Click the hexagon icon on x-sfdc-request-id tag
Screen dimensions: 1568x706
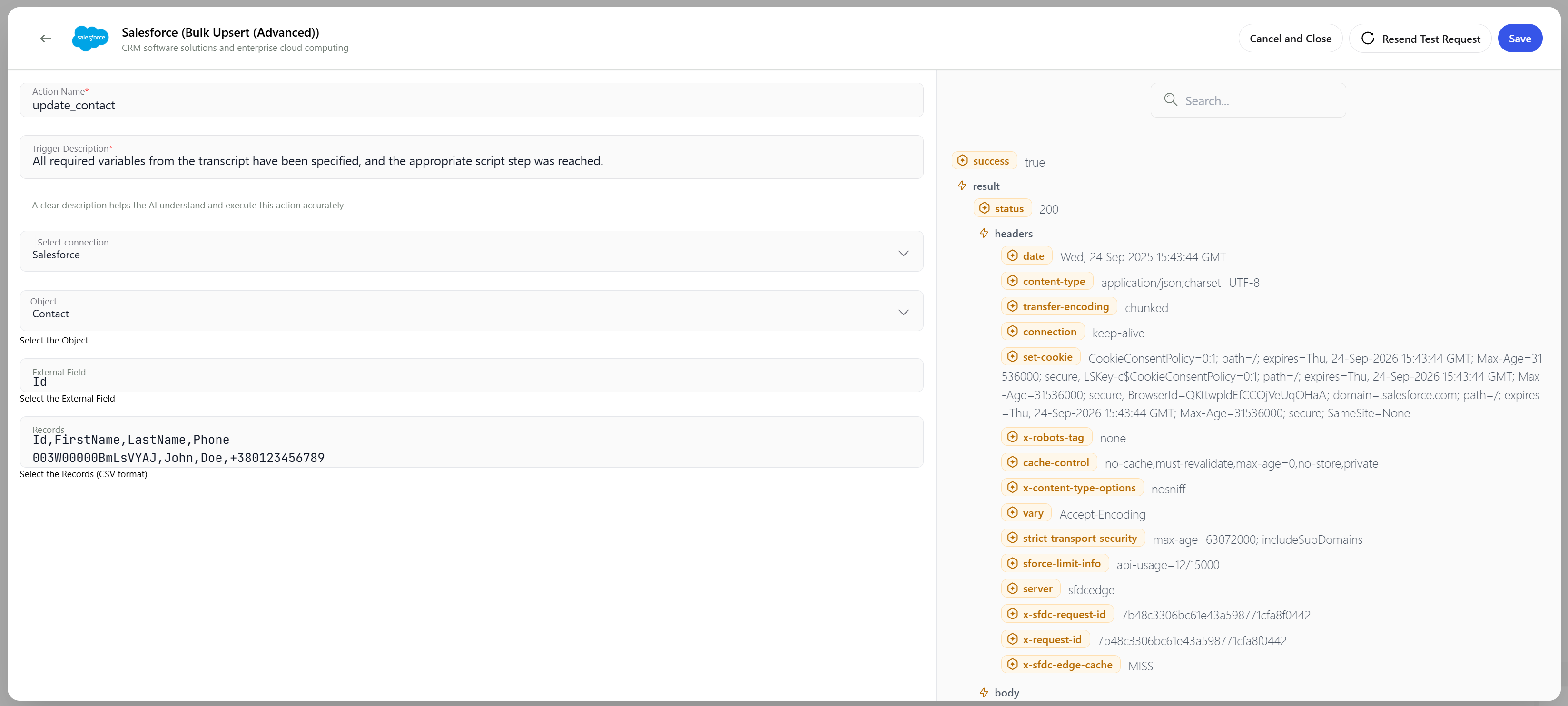(1012, 614)
